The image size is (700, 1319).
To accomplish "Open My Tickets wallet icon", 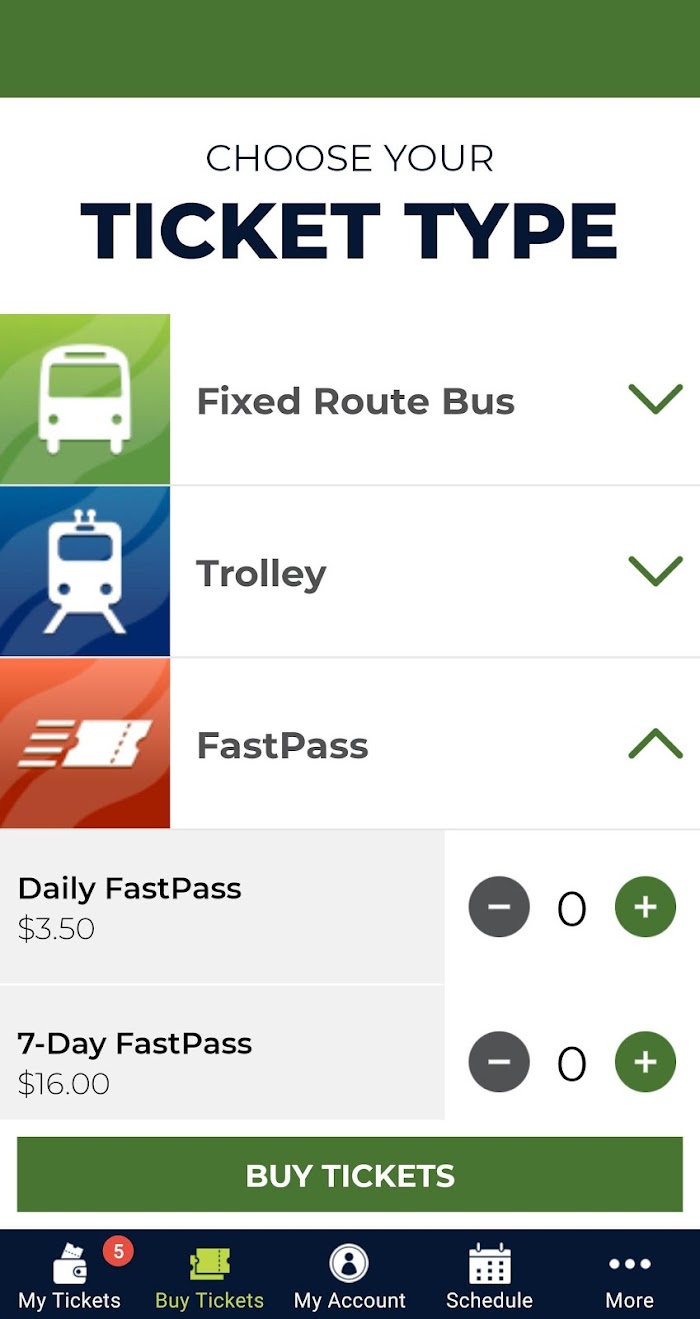I will click(x=70, y=1264).
